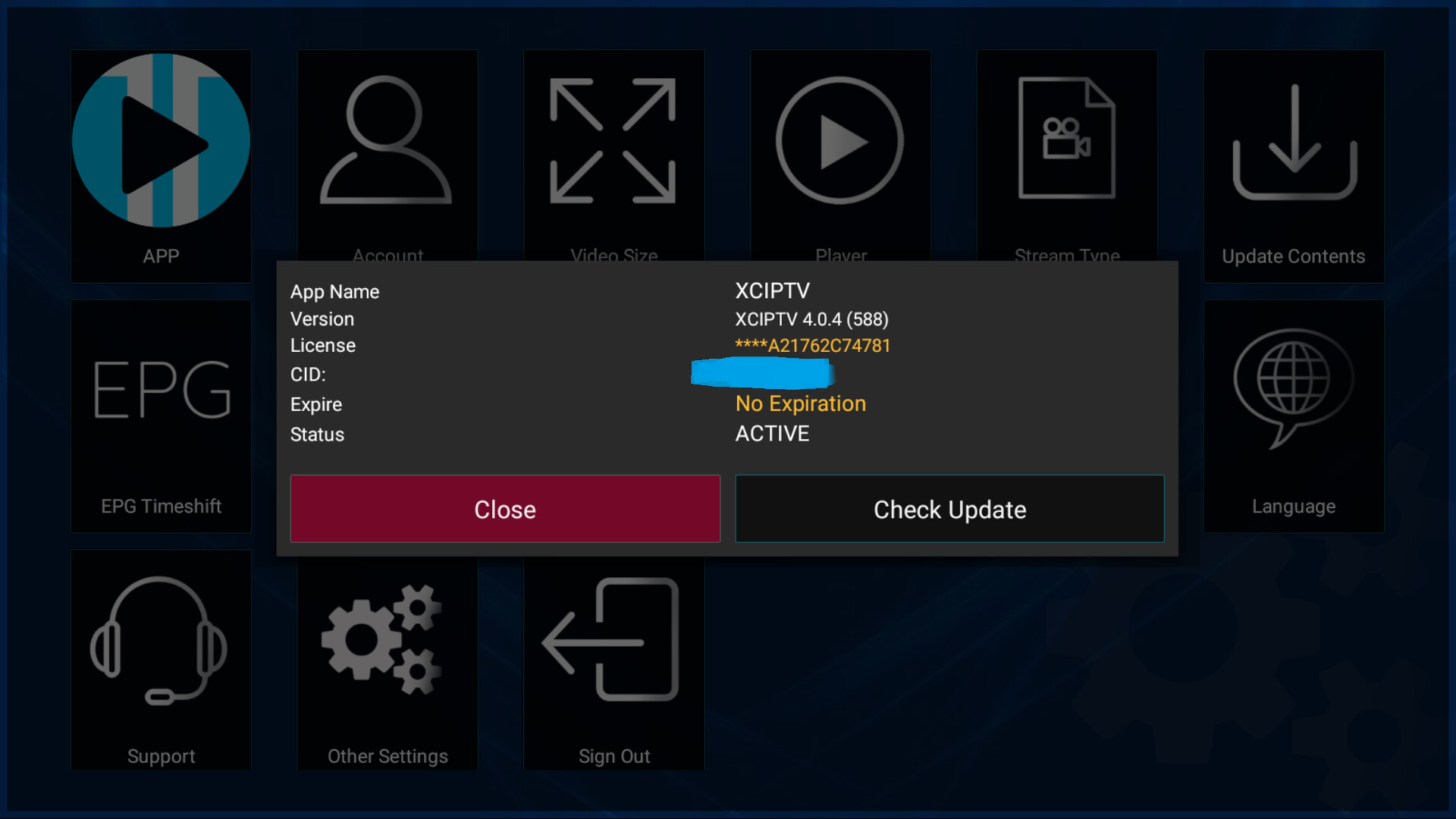The height and width of the screenshot is (819, 1456).
Task: Click the 'CID:' label
Action: click(x=308, y=375)
